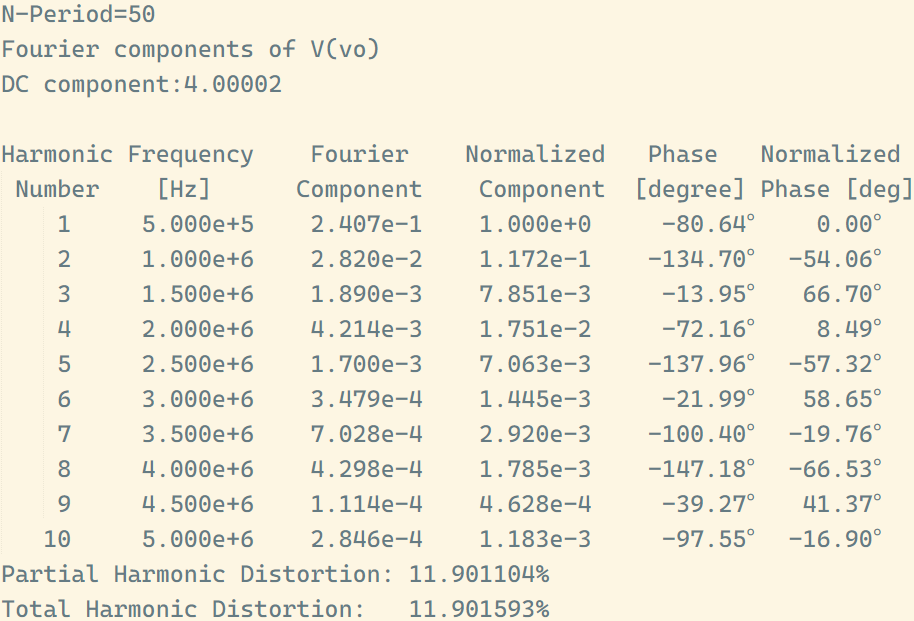Screen dimensions: 914x621
Task: Select frequency 3.000e+6 in harmonic 6 row
Action: coord(198,399)
